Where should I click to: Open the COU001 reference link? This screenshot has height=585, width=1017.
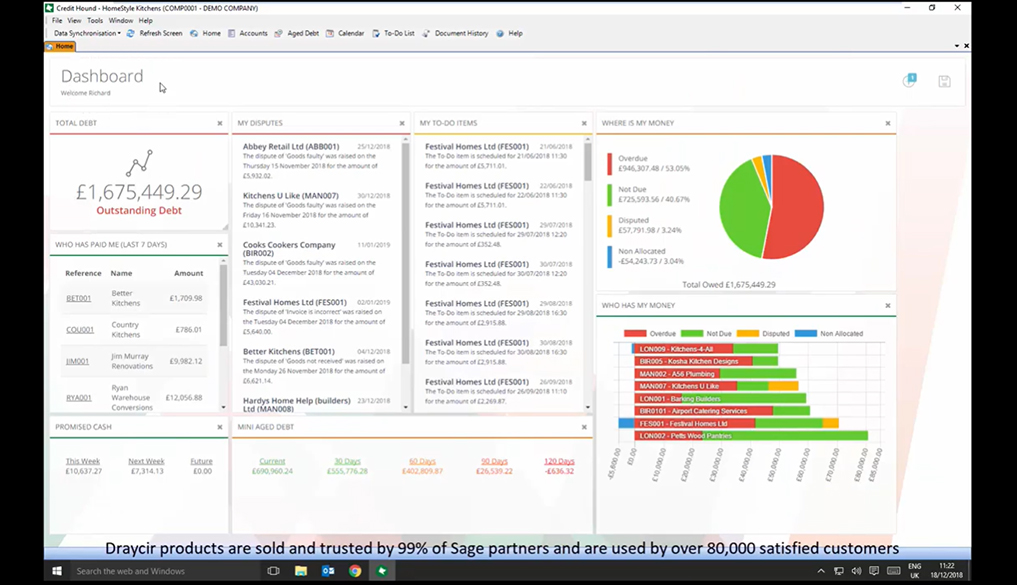click(x=80, y=329)
